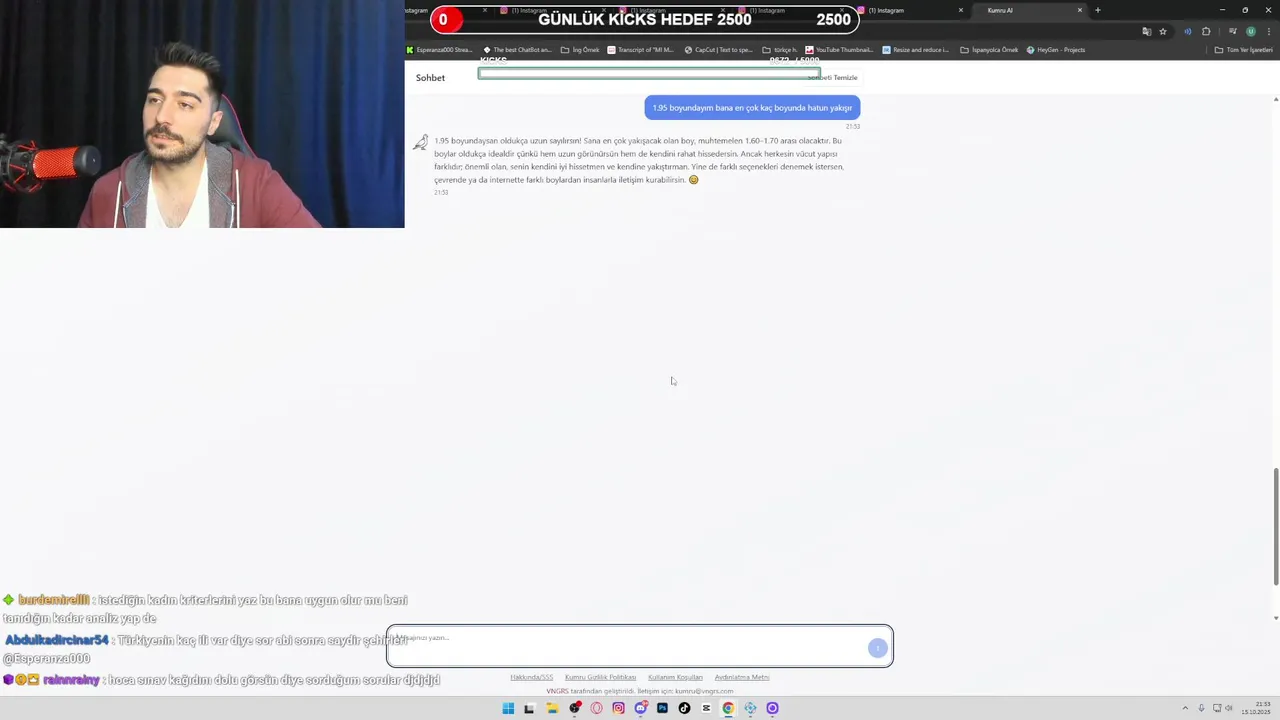
Task: Open the Aydınlatma Metni link
Action: [742, 677]
